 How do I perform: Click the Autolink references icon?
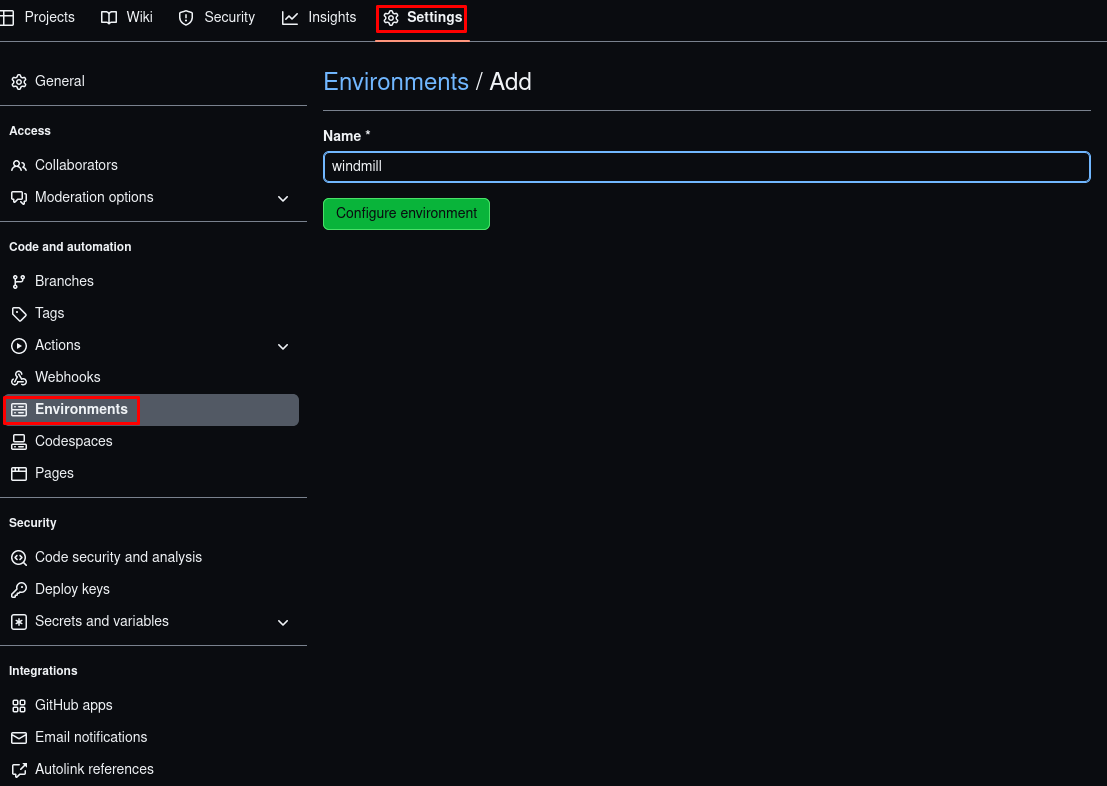(x=19, y=770)
